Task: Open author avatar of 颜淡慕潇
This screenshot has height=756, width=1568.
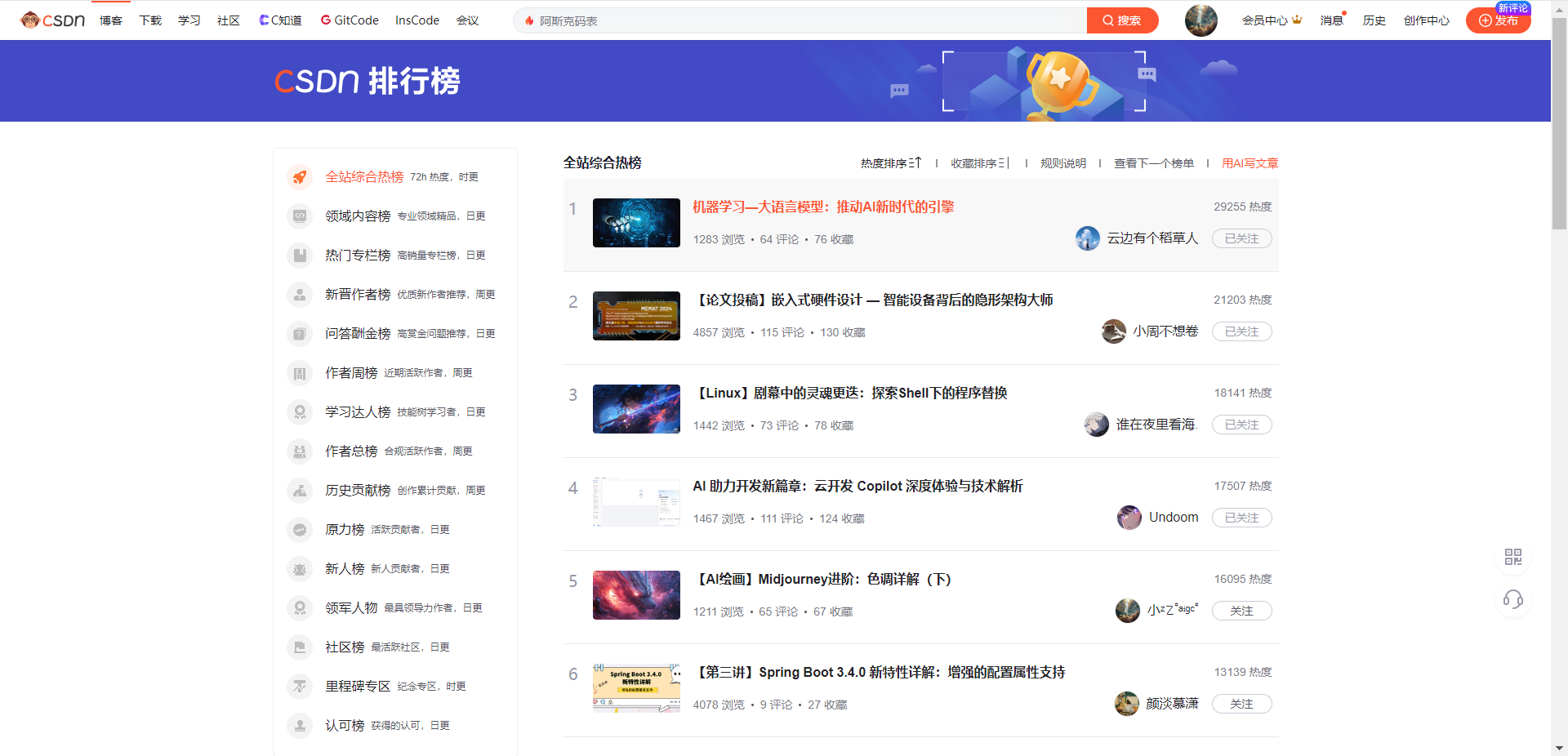Action: (x=1127, y=704)
